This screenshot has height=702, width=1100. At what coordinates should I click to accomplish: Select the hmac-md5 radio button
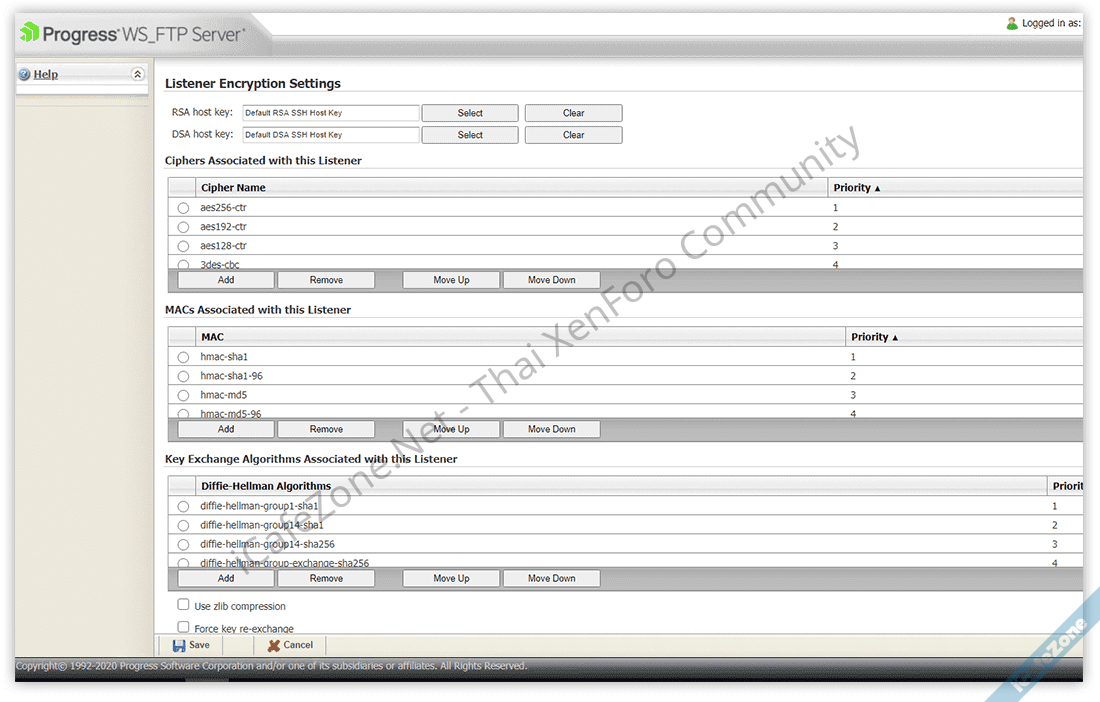(183, 395)
